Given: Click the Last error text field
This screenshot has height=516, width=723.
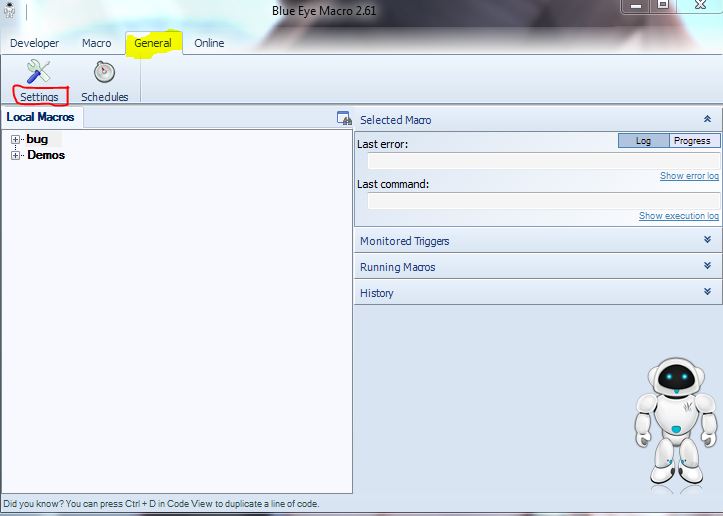Looking at the screenshot, I should pyautogui.click(x=544, y=161).
